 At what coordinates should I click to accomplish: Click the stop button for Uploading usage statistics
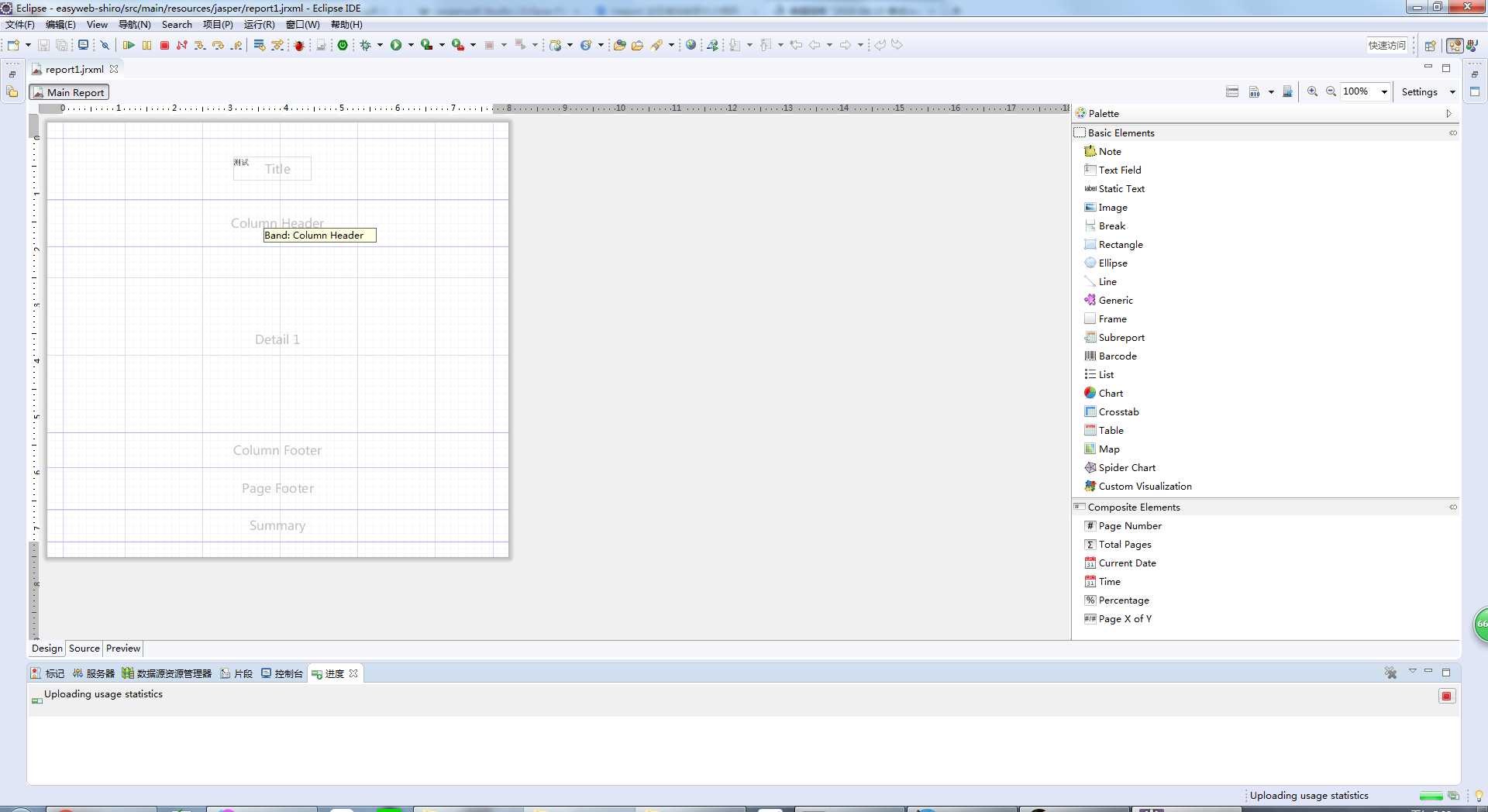(x=1446, y=696)
